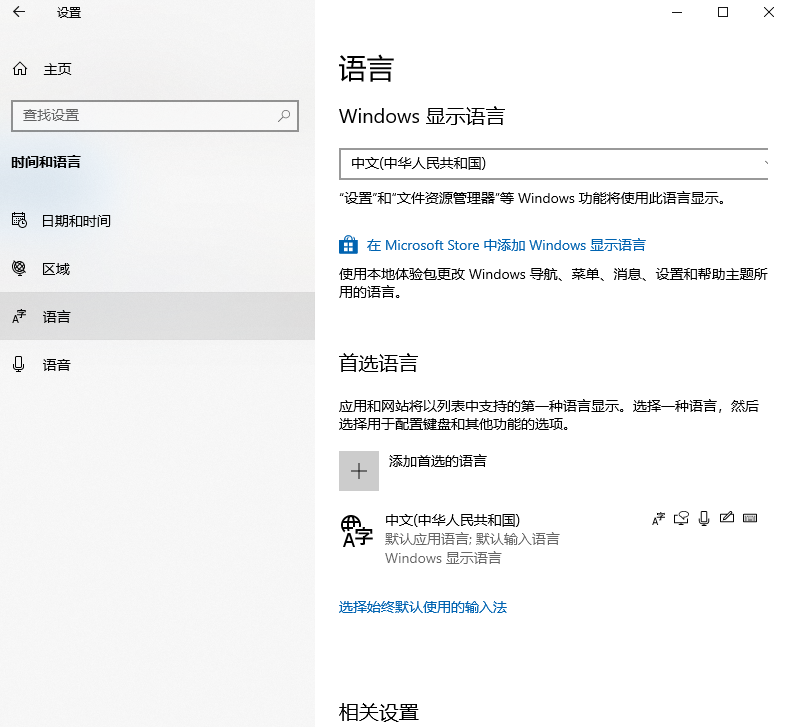This screenshot has width=785, height=727.
Task: Select 日期和时间 in sidebar
Action: click(76, 221)
